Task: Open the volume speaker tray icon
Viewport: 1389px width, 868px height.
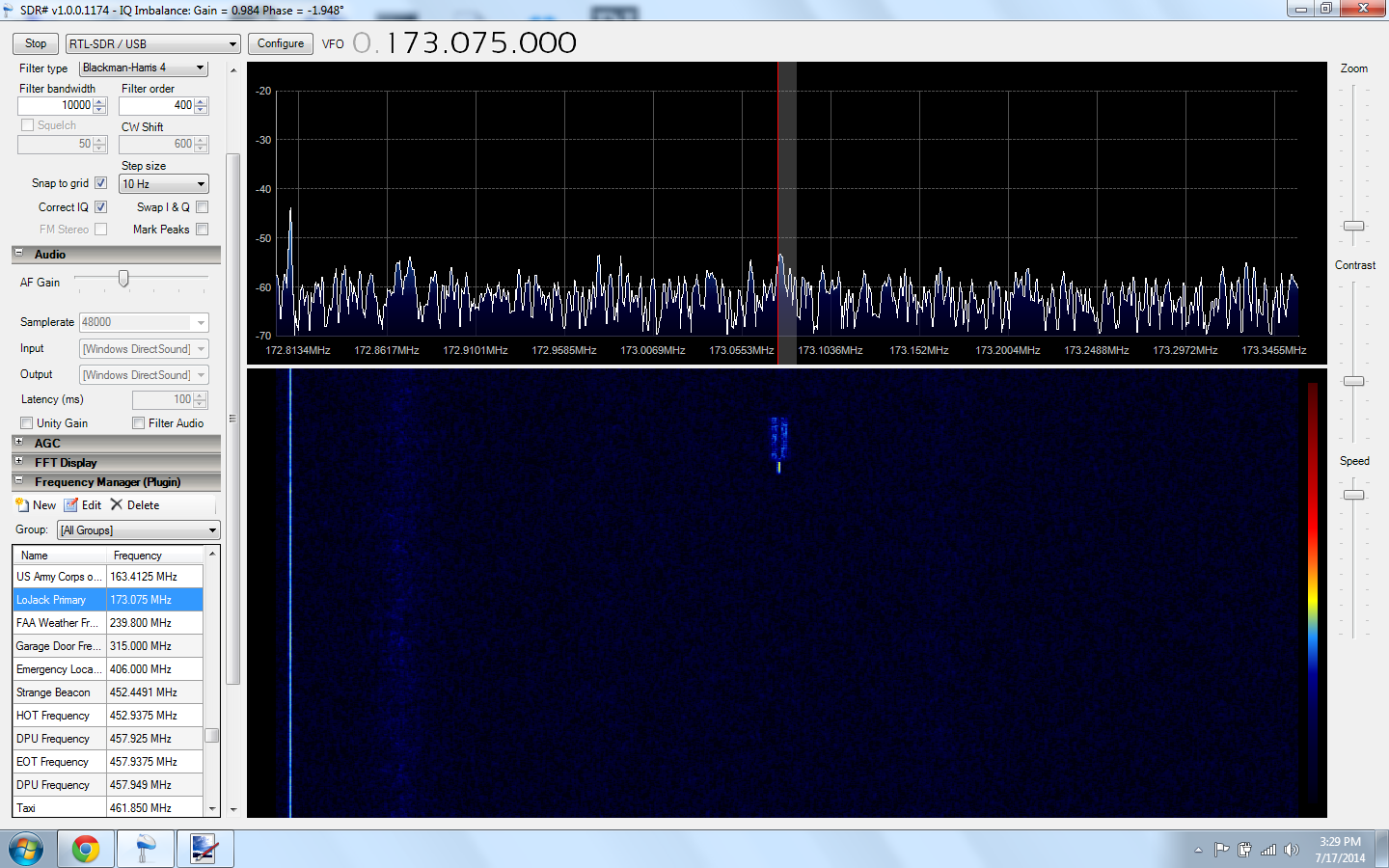Action: (1293, 850)
